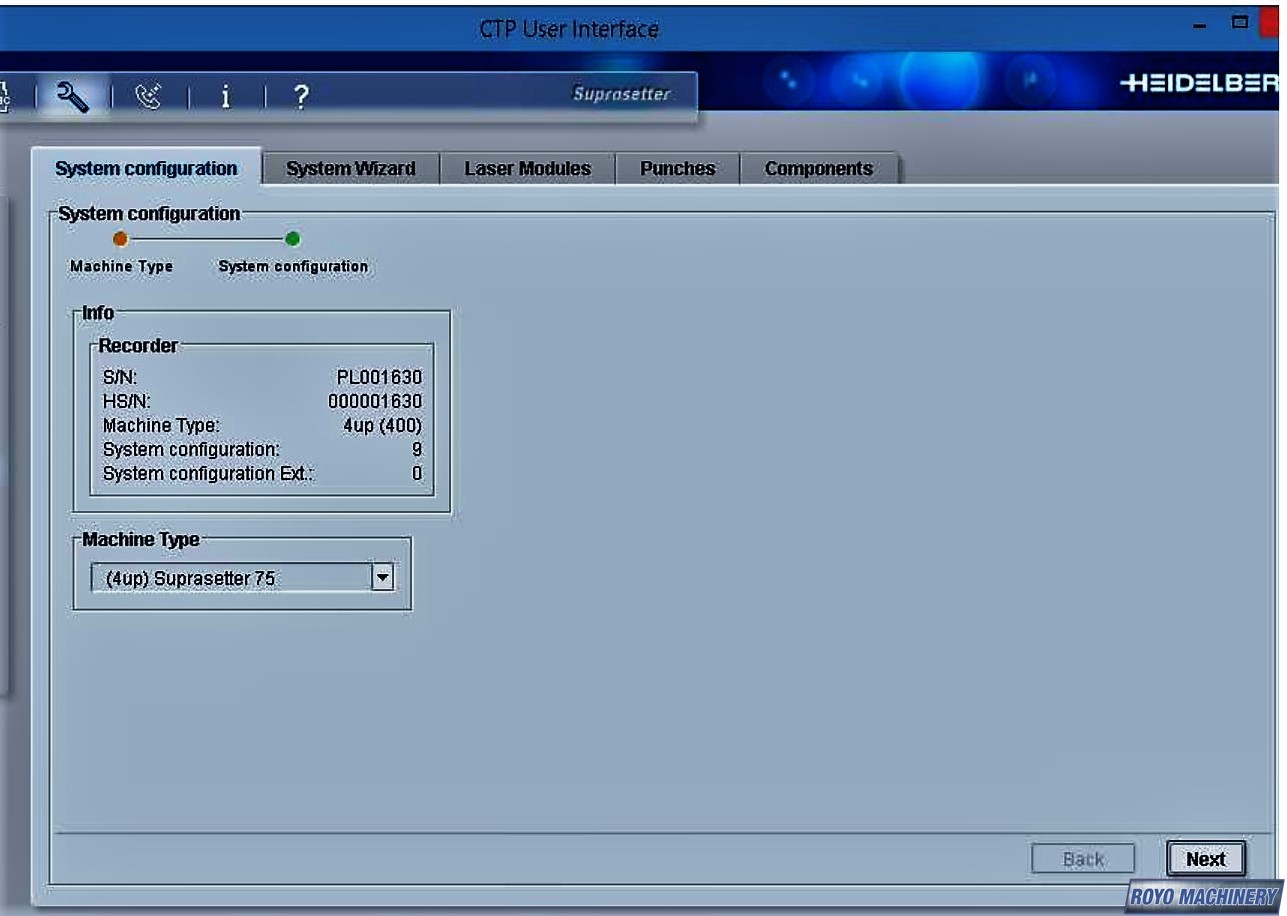Image resolution: width=1287 pixels, height=916 pixels.
Task: Select the partially visible document icon at left edge
Action: coord(6,96)
